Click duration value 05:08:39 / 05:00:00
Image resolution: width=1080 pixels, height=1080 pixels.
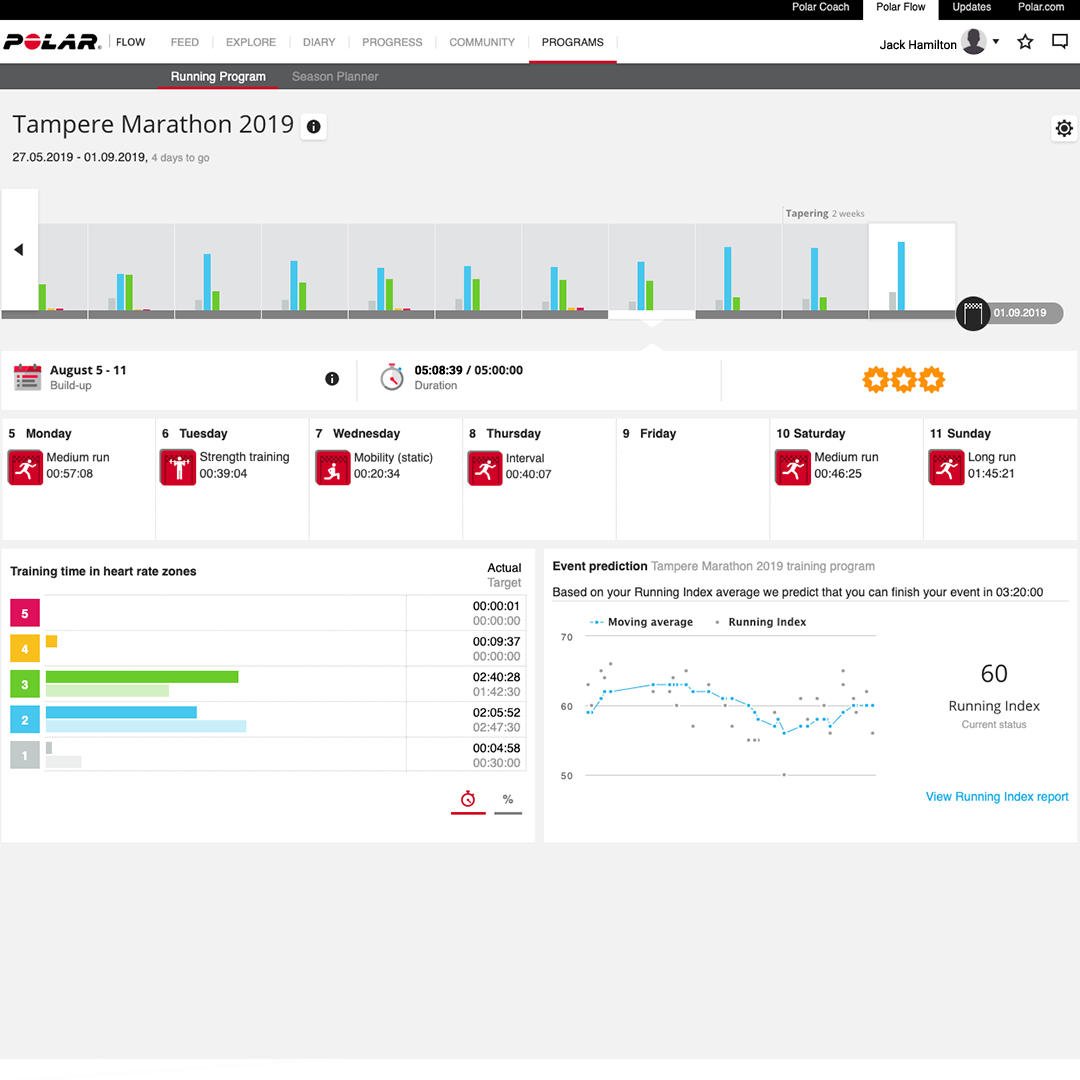[468, 371]
